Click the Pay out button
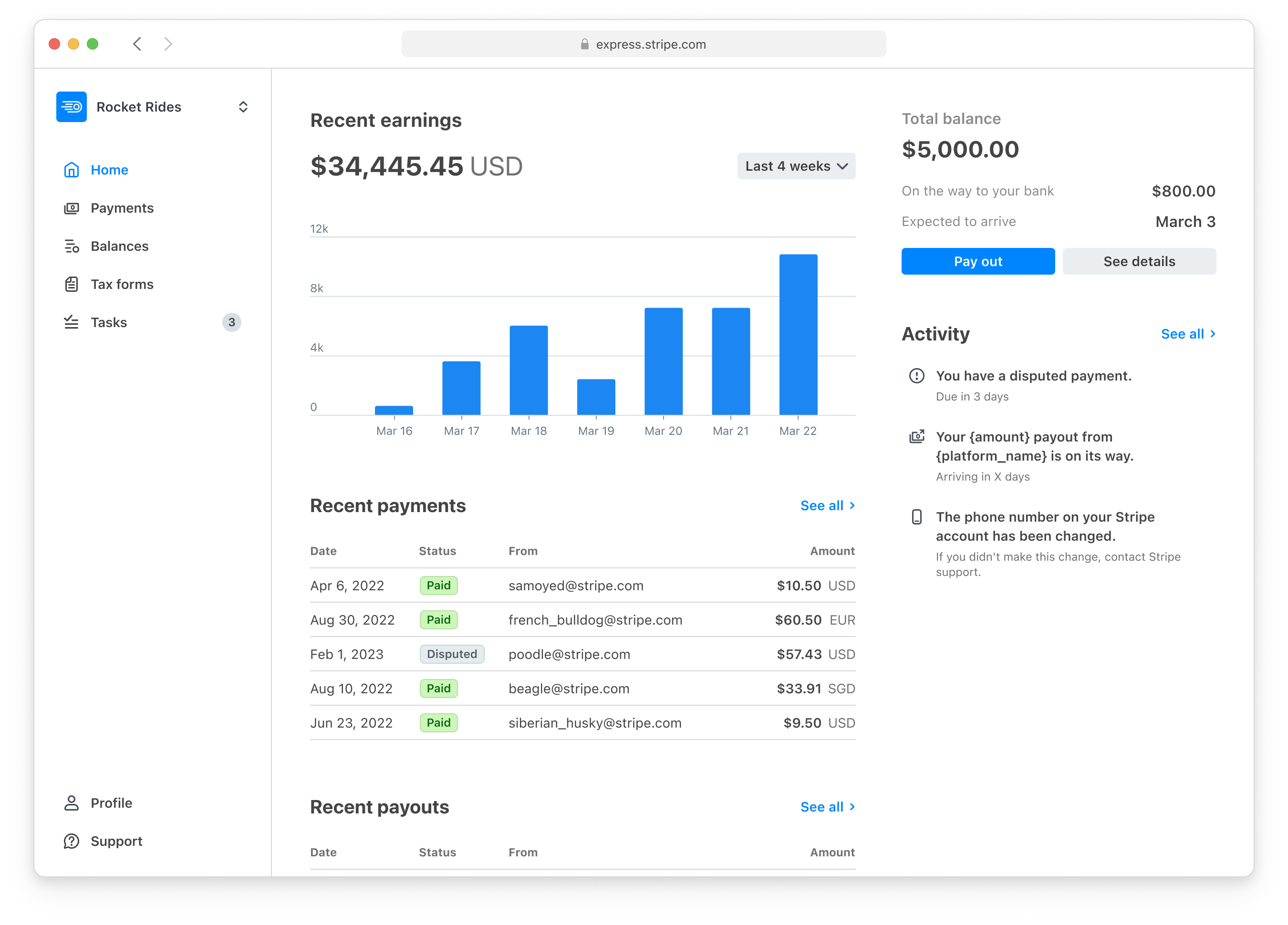 [x=977, y=262]
